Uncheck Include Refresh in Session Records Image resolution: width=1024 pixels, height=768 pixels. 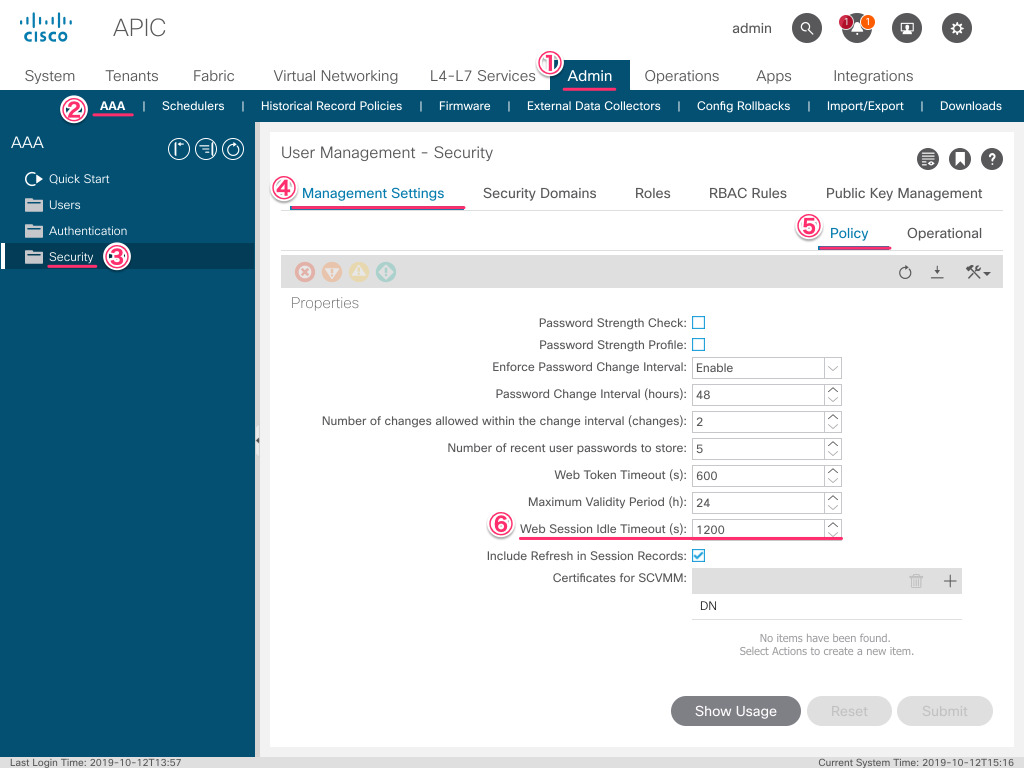point(699,556)
